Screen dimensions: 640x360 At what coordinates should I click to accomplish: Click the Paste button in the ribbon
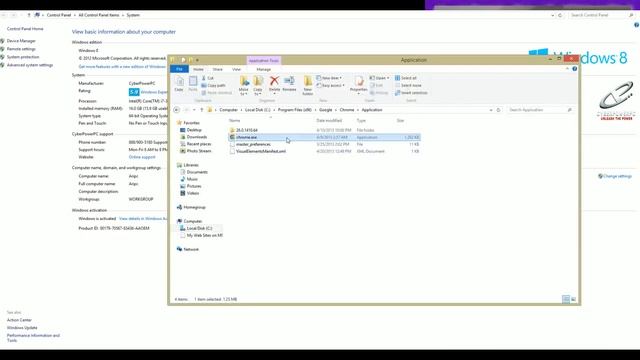pyautogui.click(x=193, y=84)
